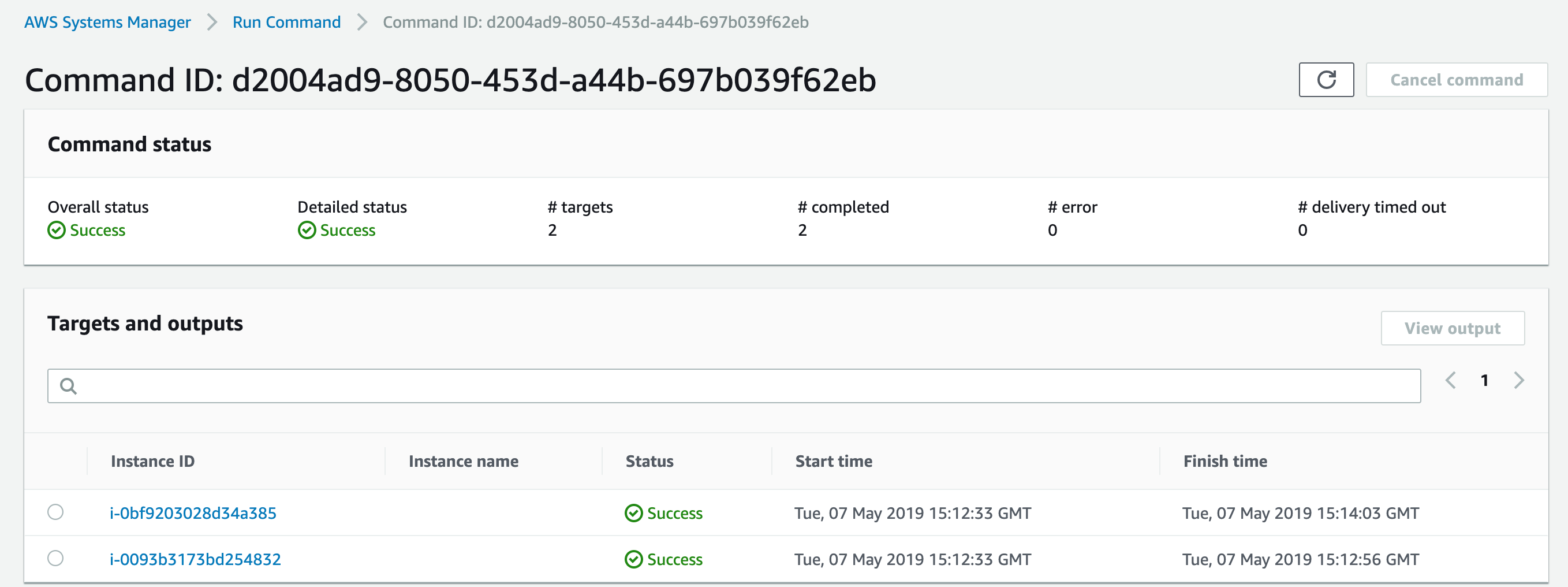Go to next page arrow
This screenshot has width=1568, height=587.
[x=1519, y=381]
